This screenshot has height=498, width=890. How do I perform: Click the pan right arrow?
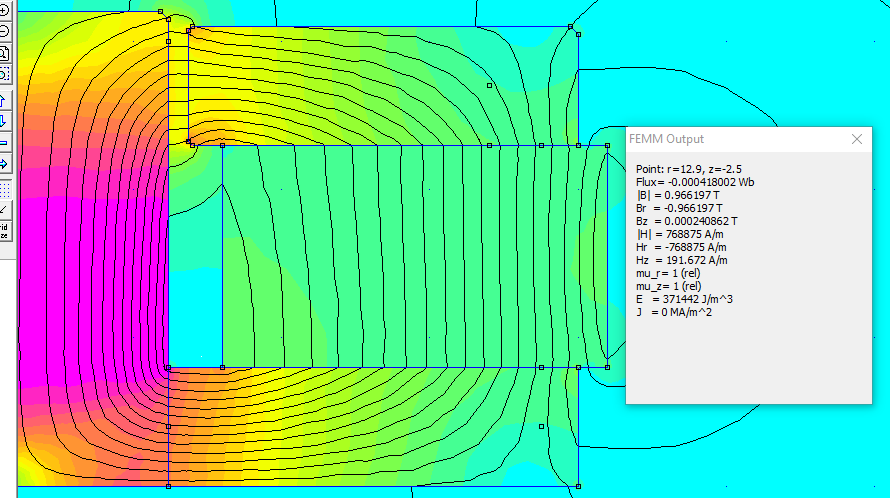[4, 164]
